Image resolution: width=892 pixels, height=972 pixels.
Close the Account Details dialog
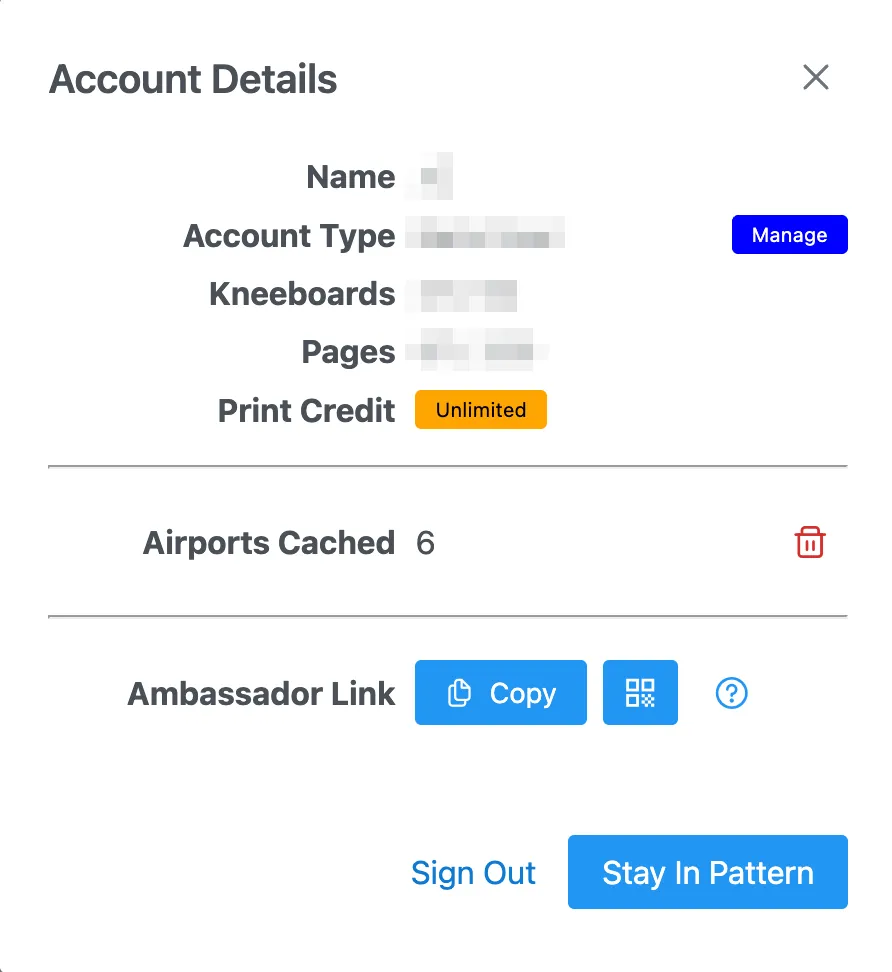point(816,77)
